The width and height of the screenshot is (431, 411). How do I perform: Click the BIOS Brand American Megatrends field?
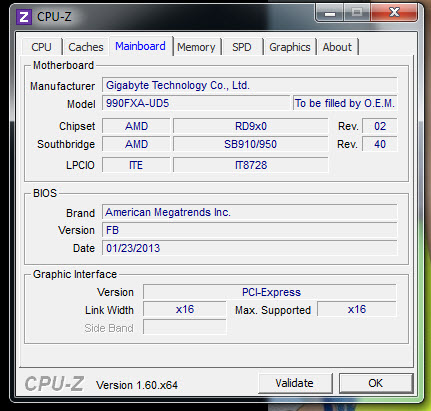point(250,212)
